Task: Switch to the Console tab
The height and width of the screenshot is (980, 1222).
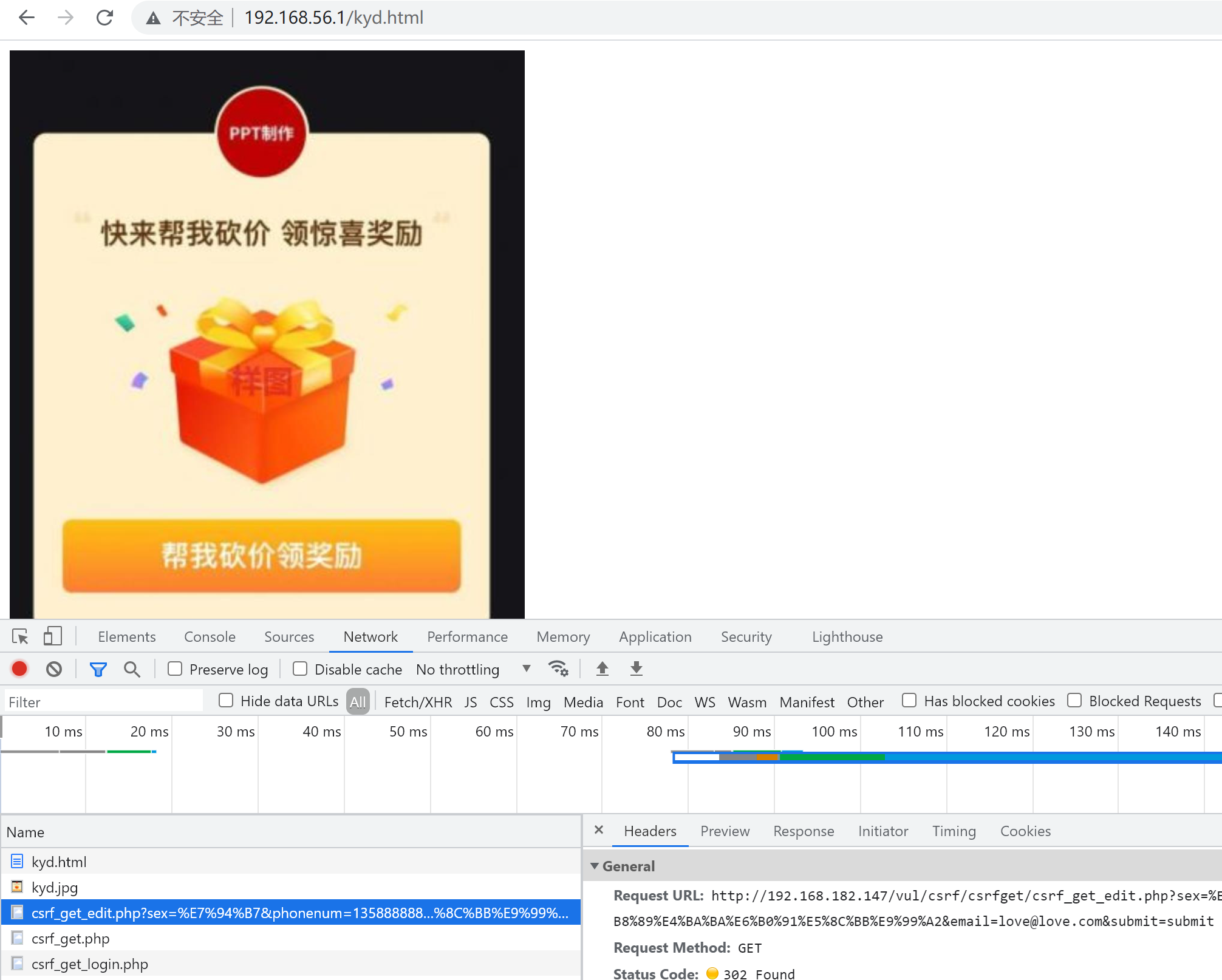Action: click(x=210, y=636)
